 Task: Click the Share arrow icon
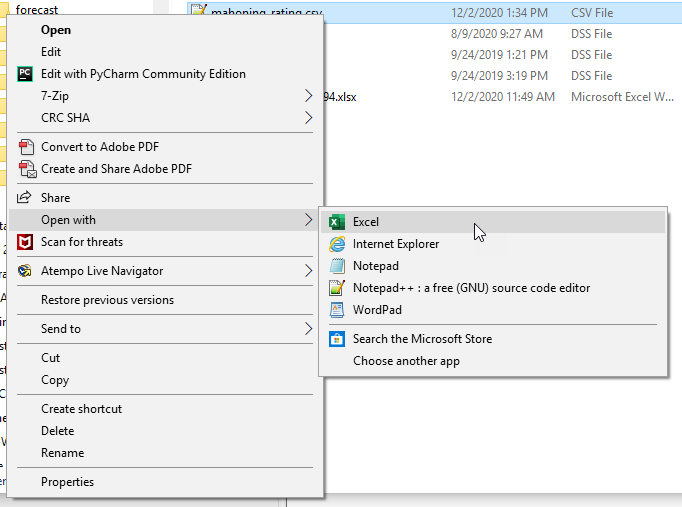click(24, 197)
